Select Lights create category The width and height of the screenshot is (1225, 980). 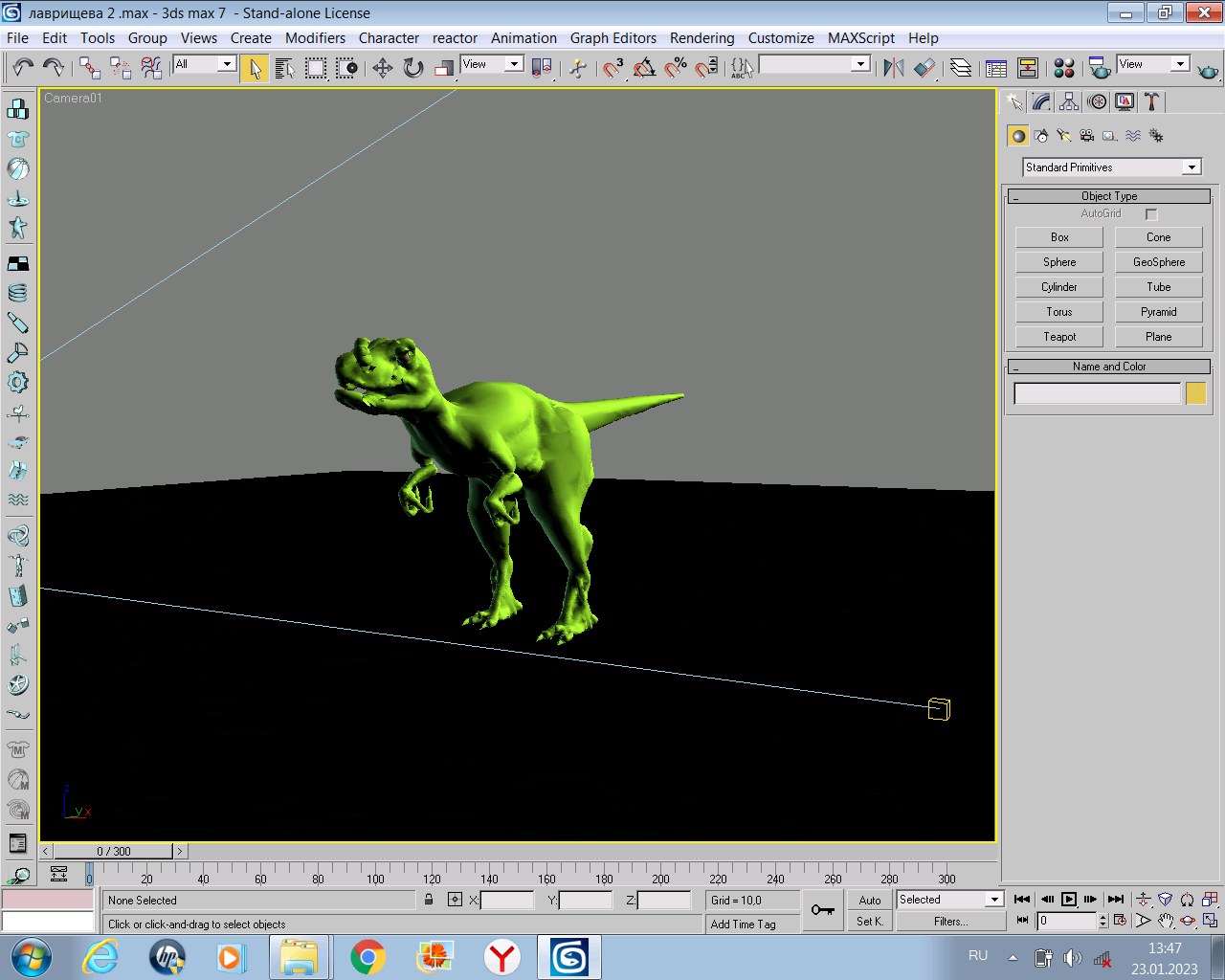pyautogui.click(x=1064, y=136)
